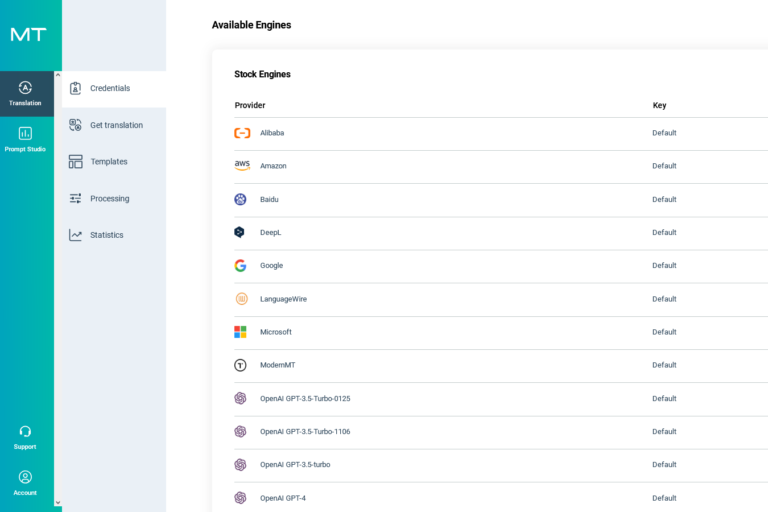Click the ModernMT logo

coord(240,365)
